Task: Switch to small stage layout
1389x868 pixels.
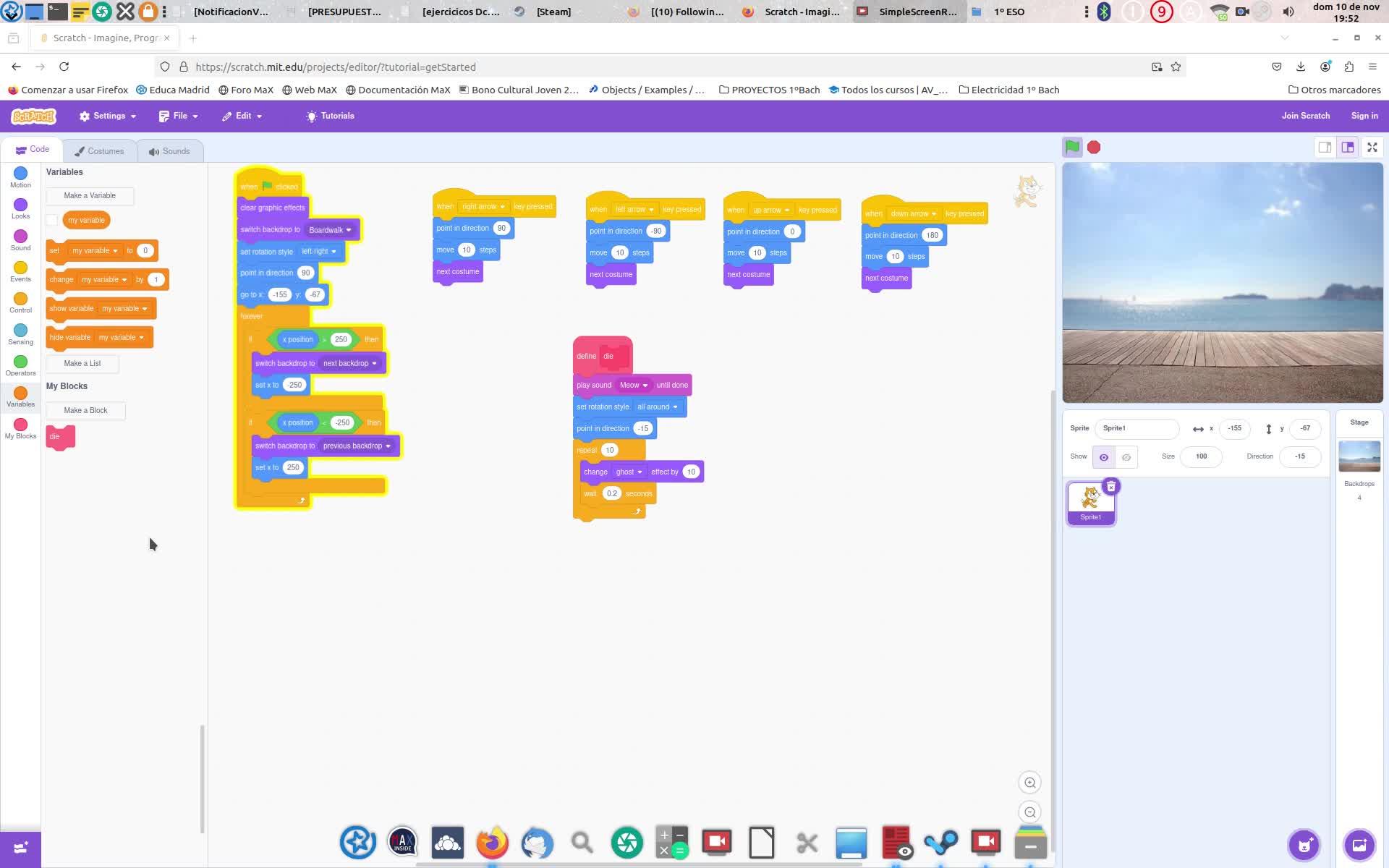Action: 1325,148
